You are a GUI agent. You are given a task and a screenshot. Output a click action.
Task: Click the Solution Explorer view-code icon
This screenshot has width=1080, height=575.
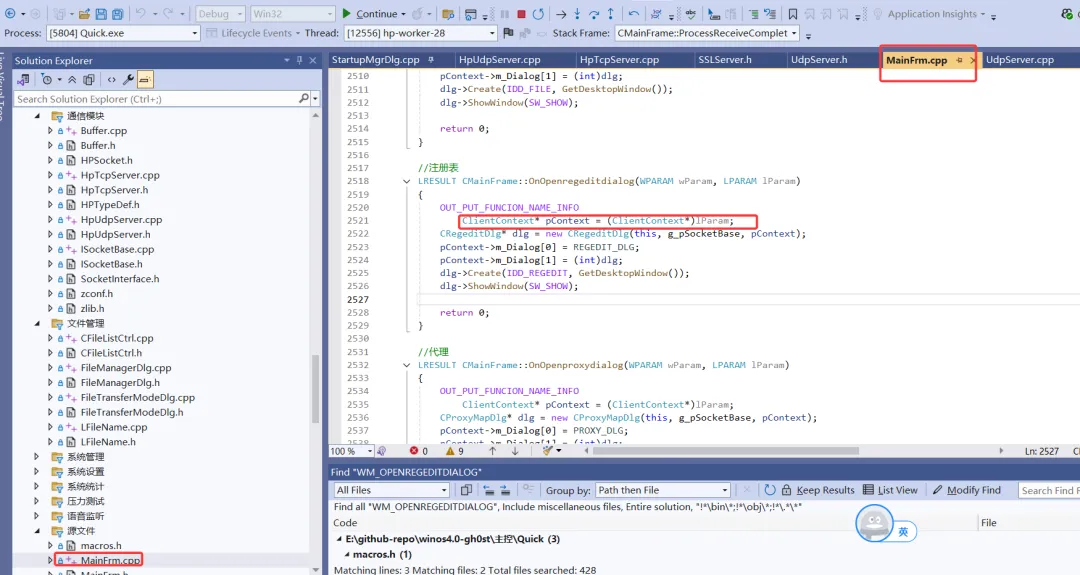(x=112, y=80)
